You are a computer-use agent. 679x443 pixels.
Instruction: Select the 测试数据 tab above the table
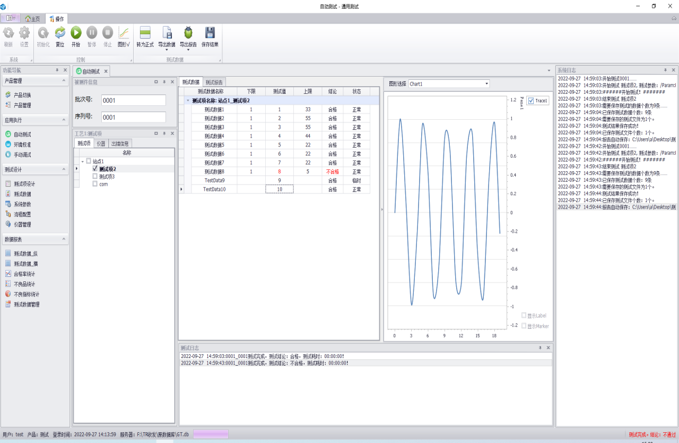tap(191, 82)
